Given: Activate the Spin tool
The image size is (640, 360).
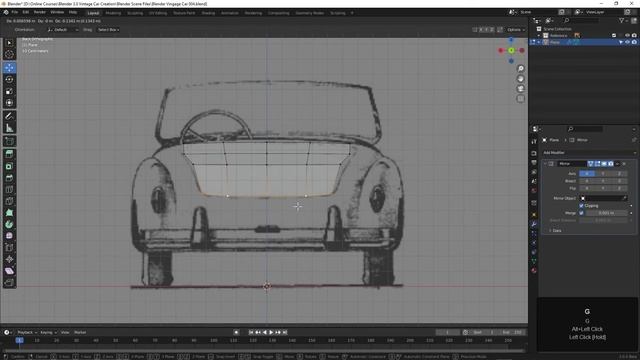Looking at the screenshot, I should (9, 224).
